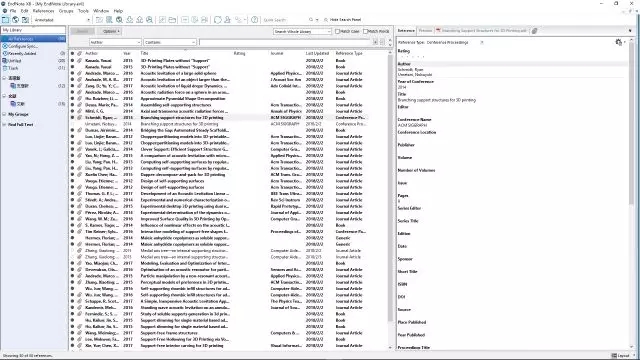
Task: Click the Find Full Text toolbar icon
Action: [x=149, y=20]
